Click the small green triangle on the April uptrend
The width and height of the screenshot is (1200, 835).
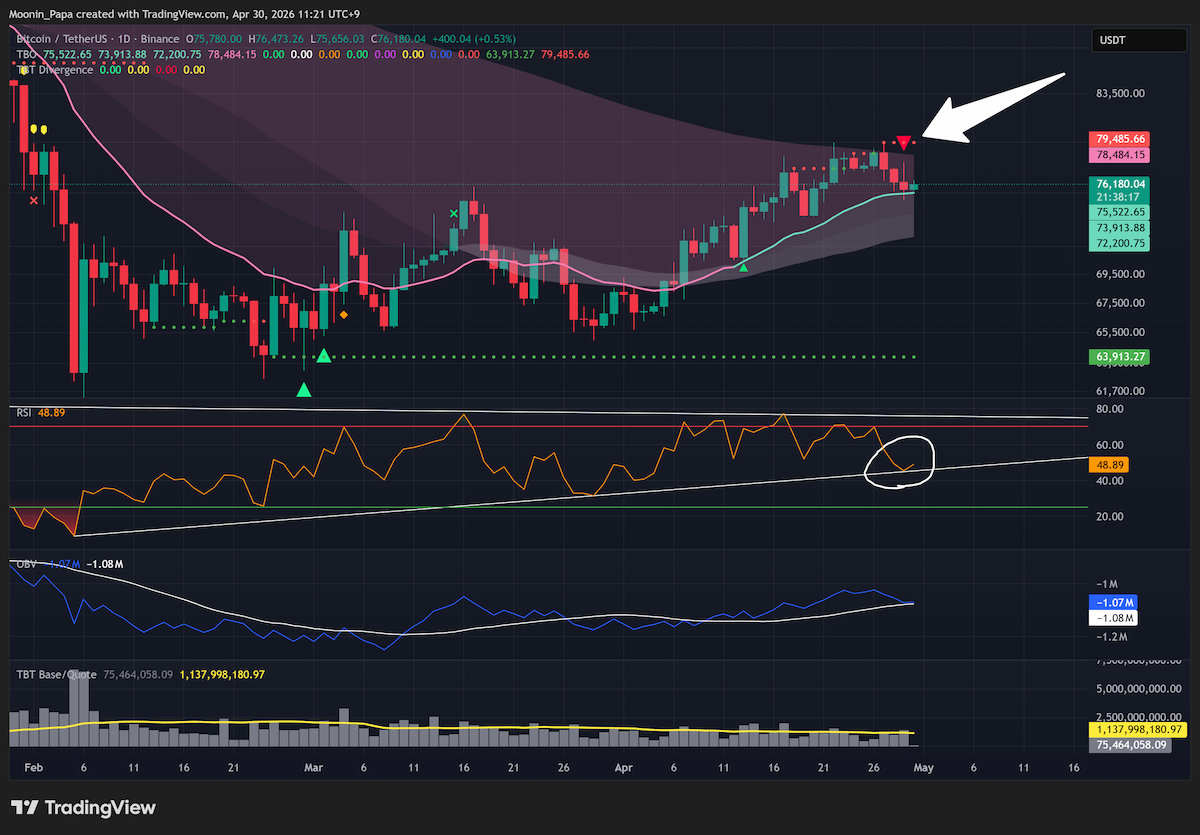point(743,266)
